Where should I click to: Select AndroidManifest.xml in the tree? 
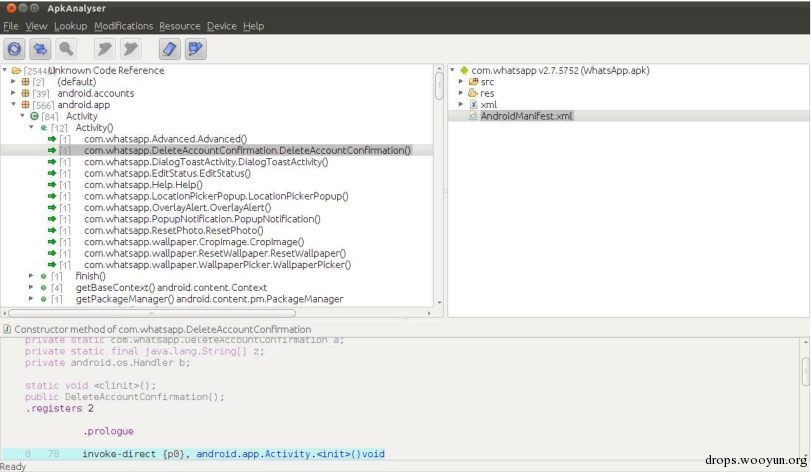(x=526, y=116)
